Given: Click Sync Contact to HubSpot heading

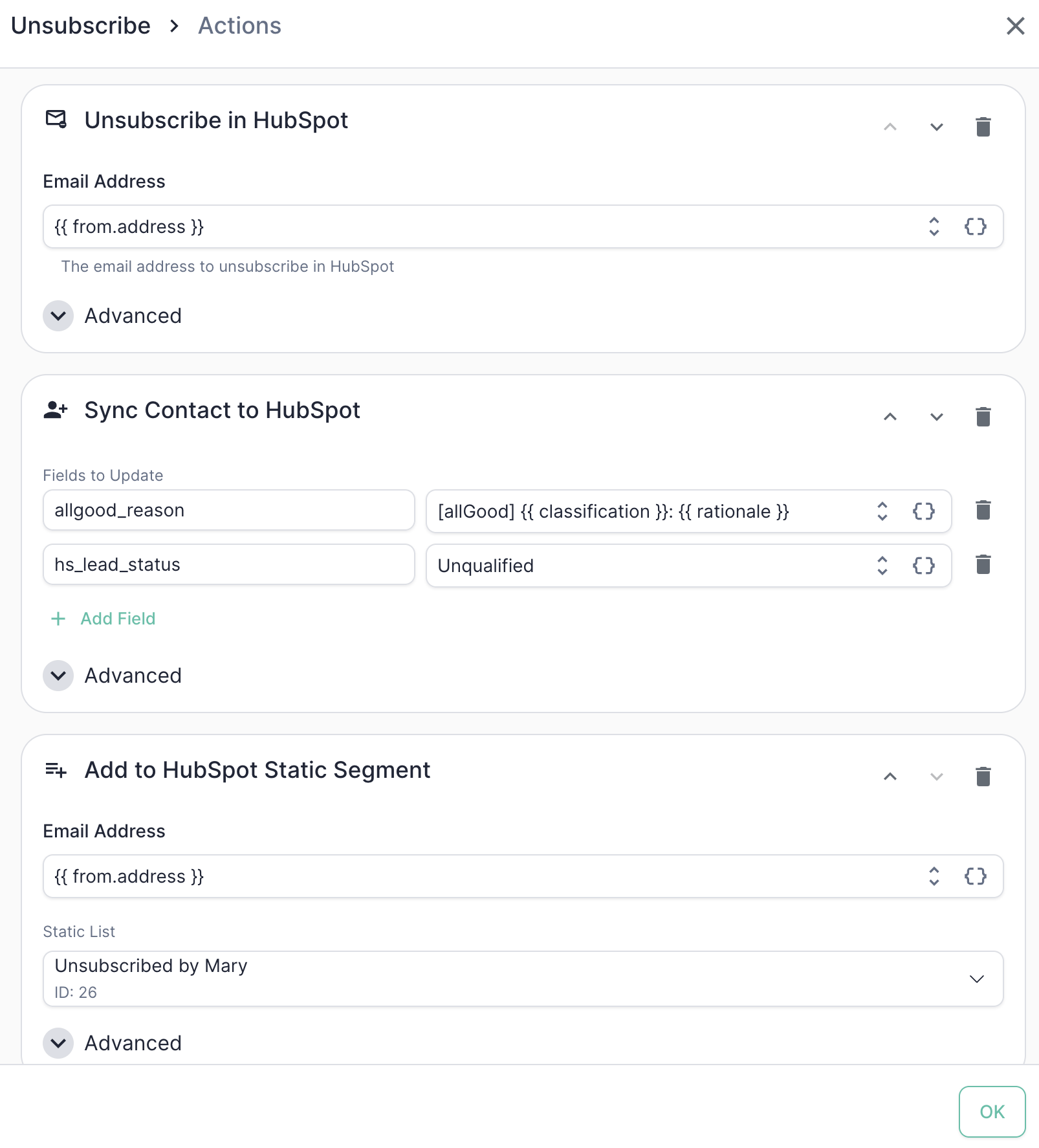Looking at the screenshot, I should click(222, 410).
